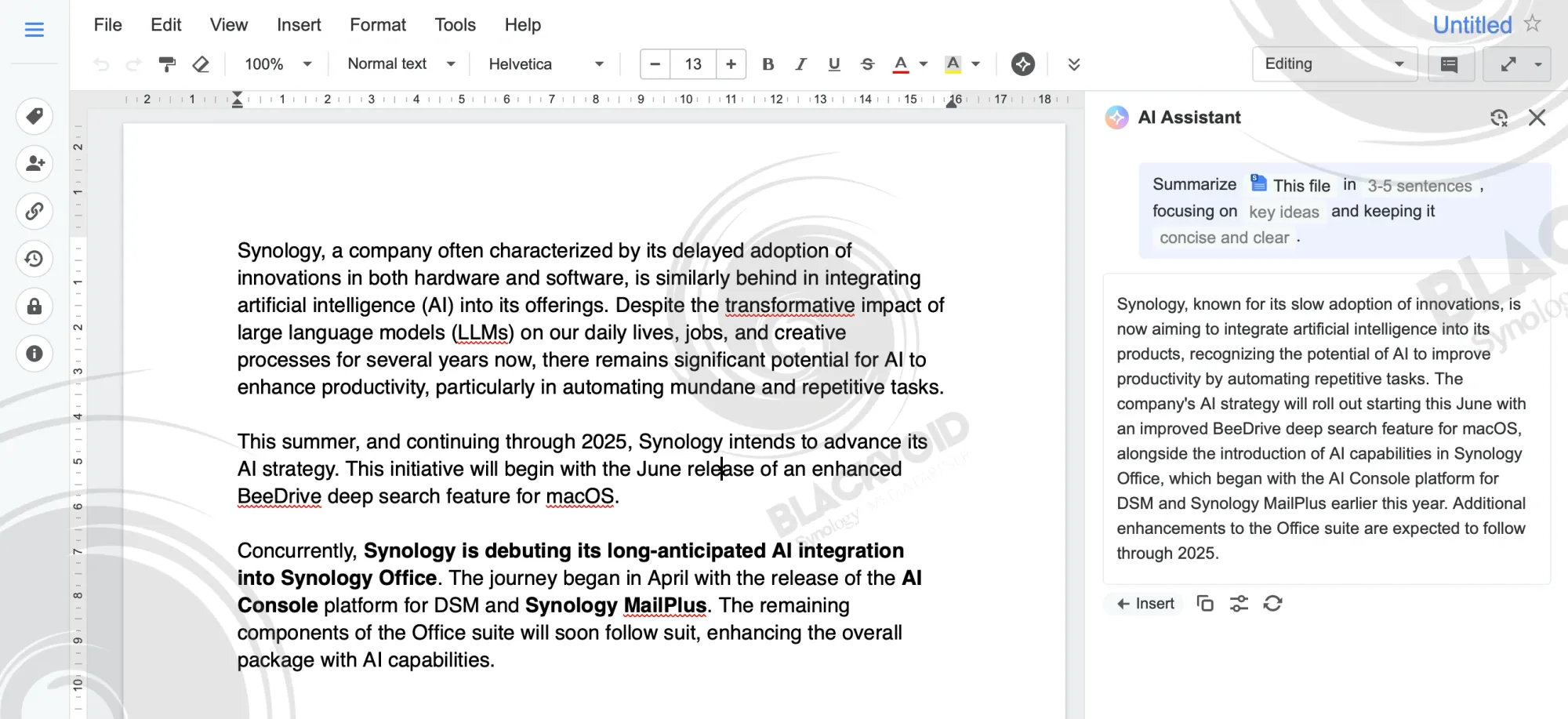The height and width of the screenshot is (719, 1568).
Task: Open the Format menu
Action: (x=378, y=25)
